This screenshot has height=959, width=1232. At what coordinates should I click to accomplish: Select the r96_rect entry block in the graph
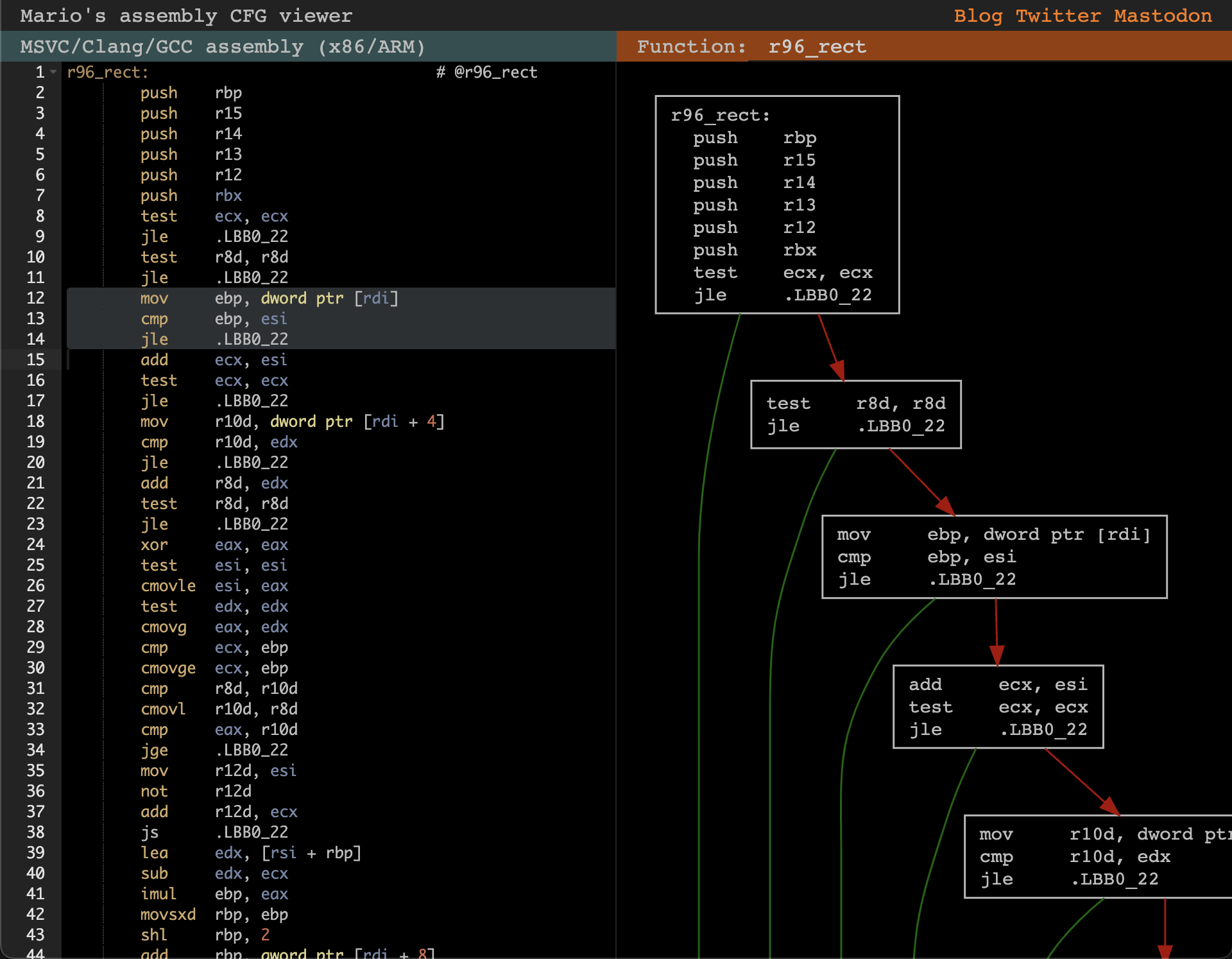coord(776,205)
